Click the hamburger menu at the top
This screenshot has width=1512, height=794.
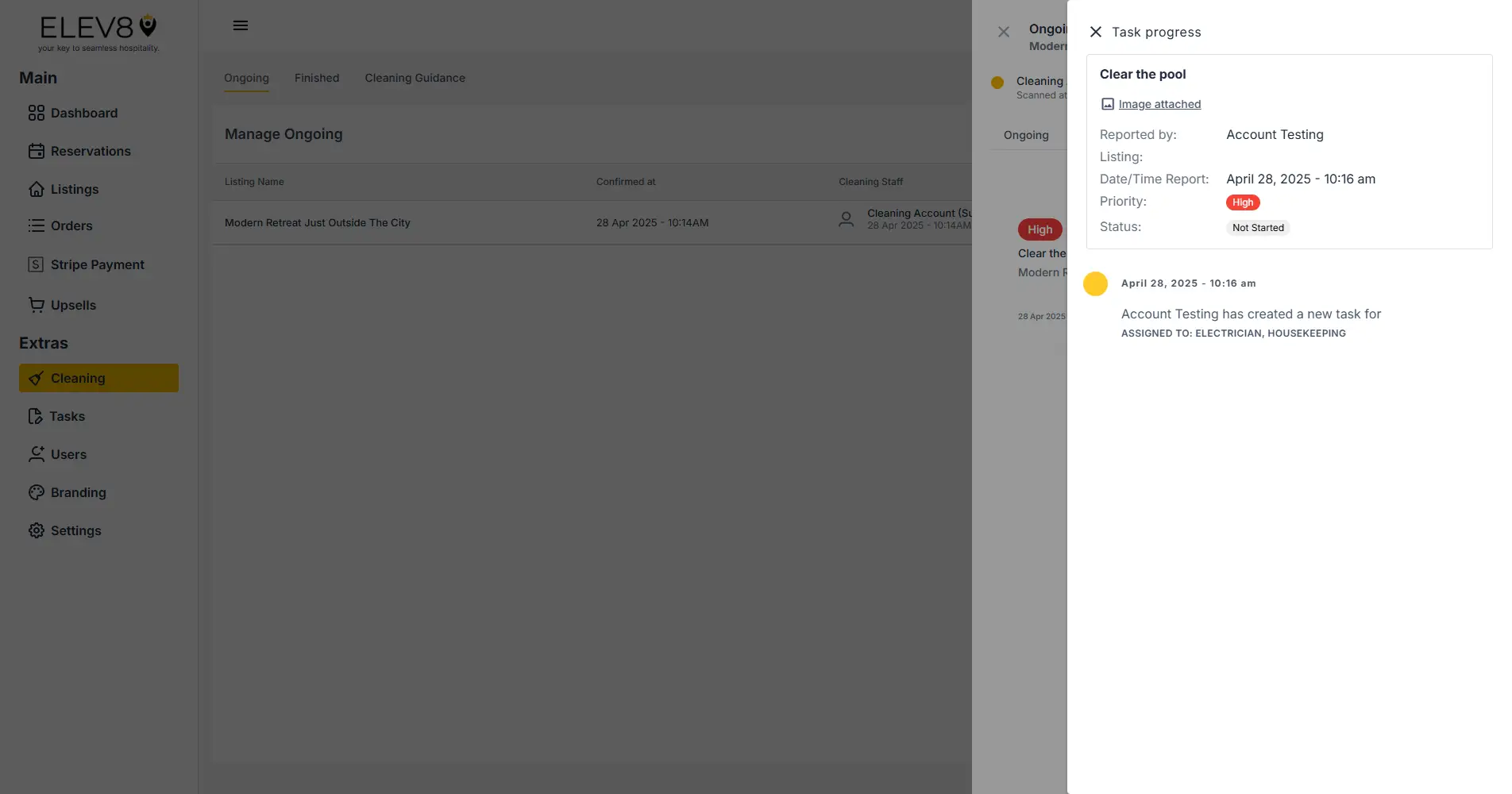(x=240, y=25)
